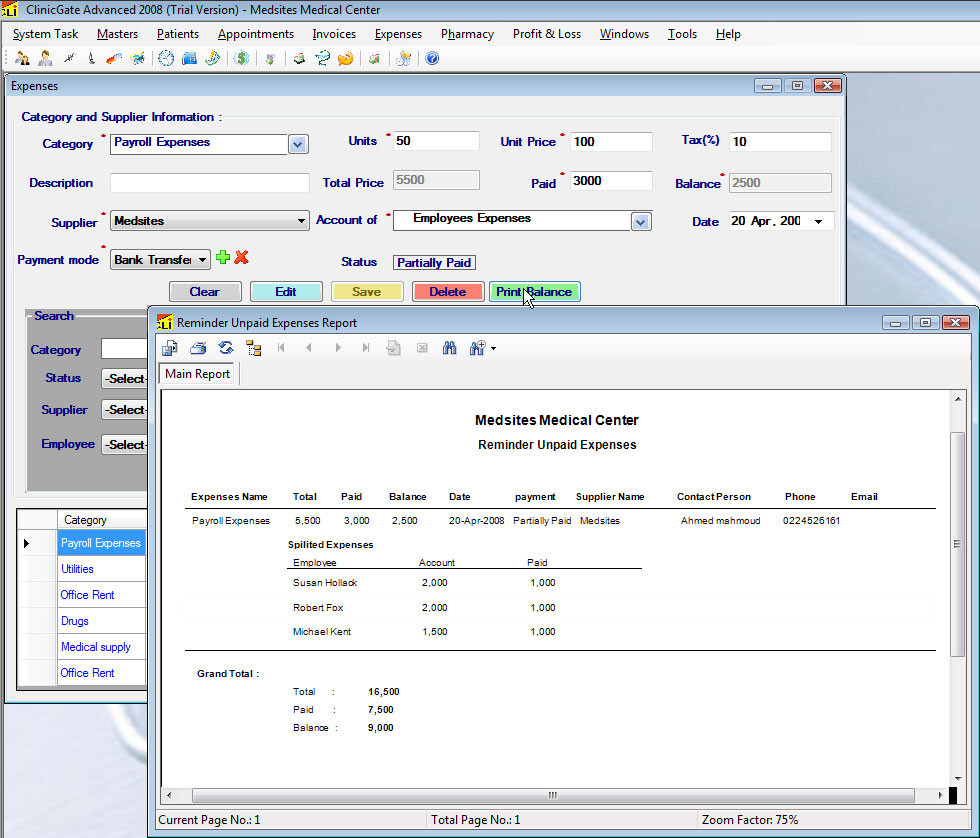Click the Unit Price input field
The width and height of the screenshot is (980, 838).
click(611, 142)
